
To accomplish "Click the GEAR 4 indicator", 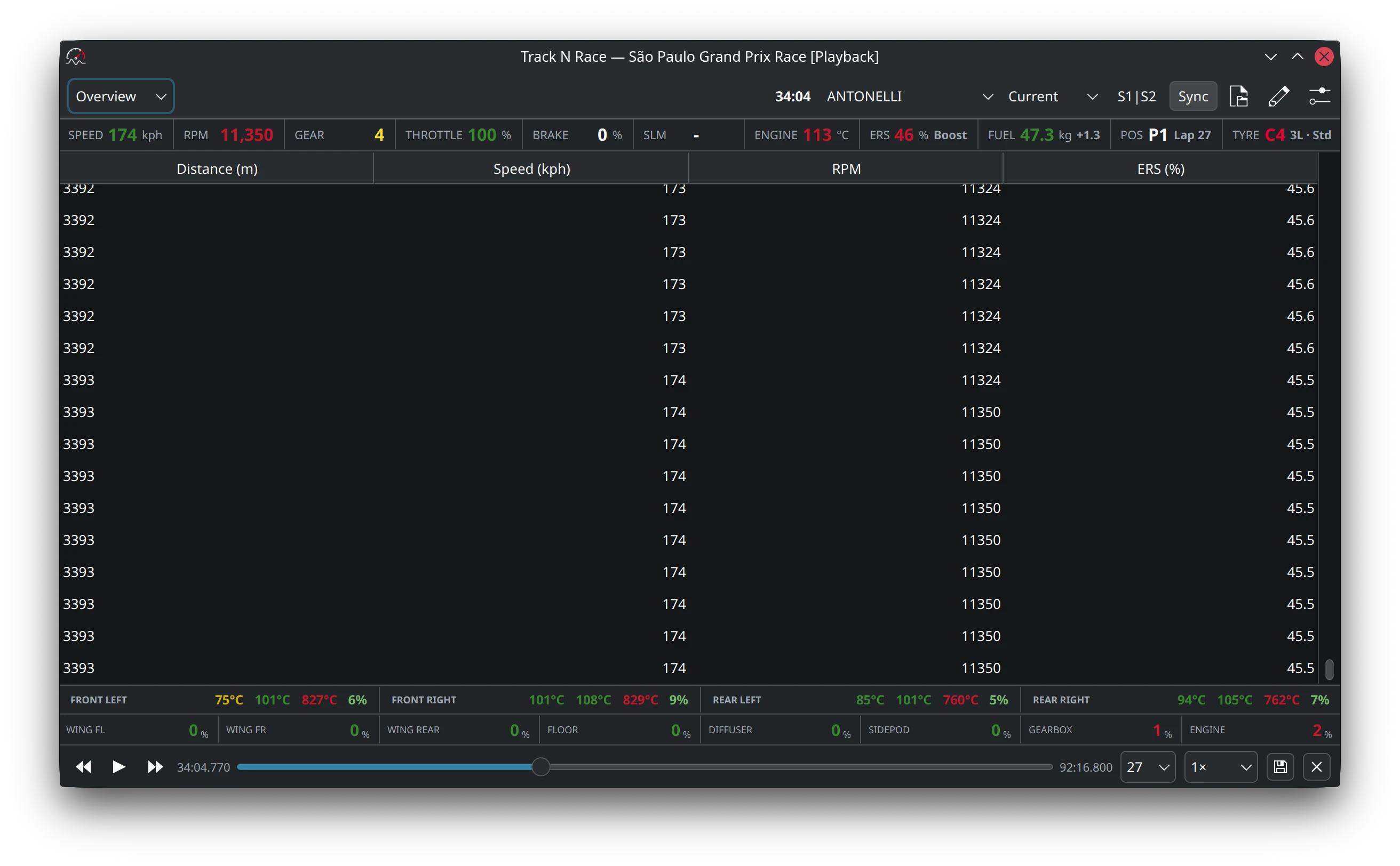I will pos(339,135).
